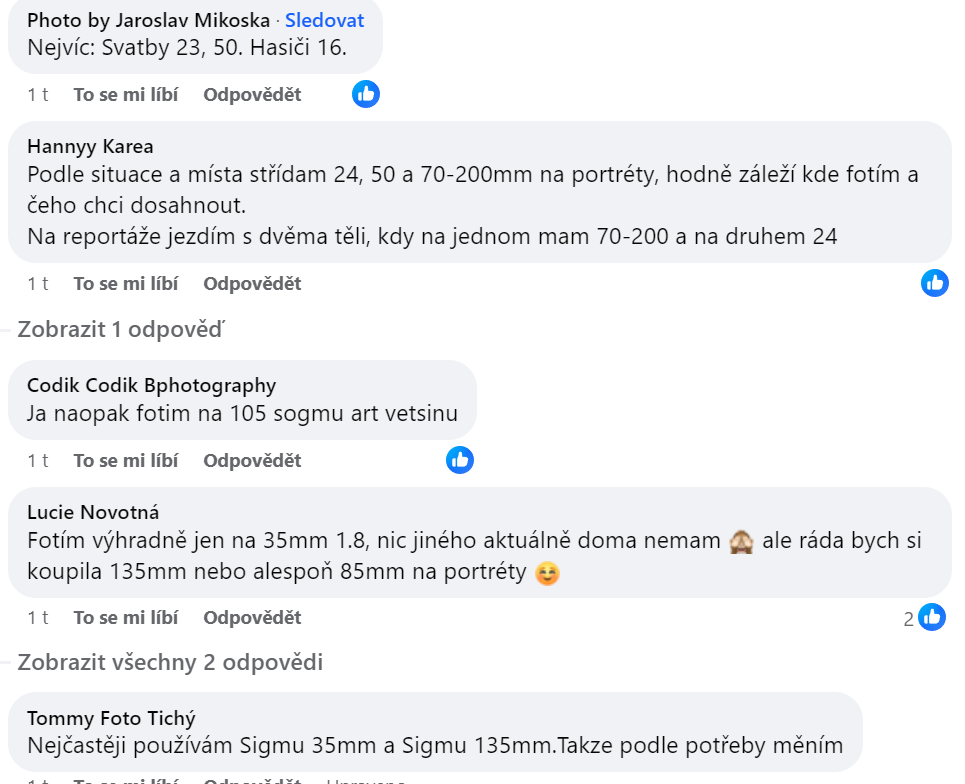Reply to Codik Codik Bphotography's comment
965x784 pixels.
252,460
